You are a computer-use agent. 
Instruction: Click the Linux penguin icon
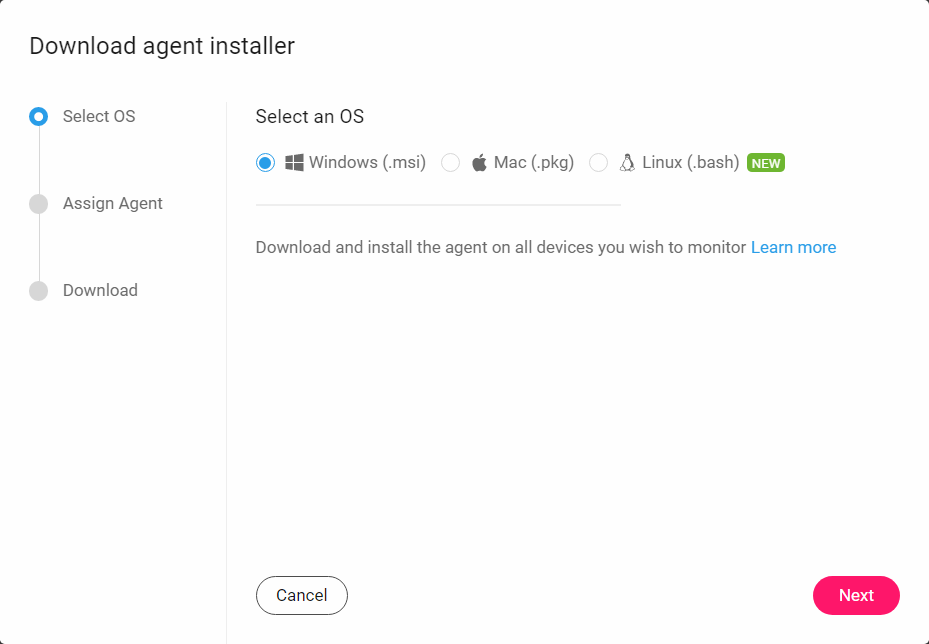pyautogui.click(x=626, y=162)
